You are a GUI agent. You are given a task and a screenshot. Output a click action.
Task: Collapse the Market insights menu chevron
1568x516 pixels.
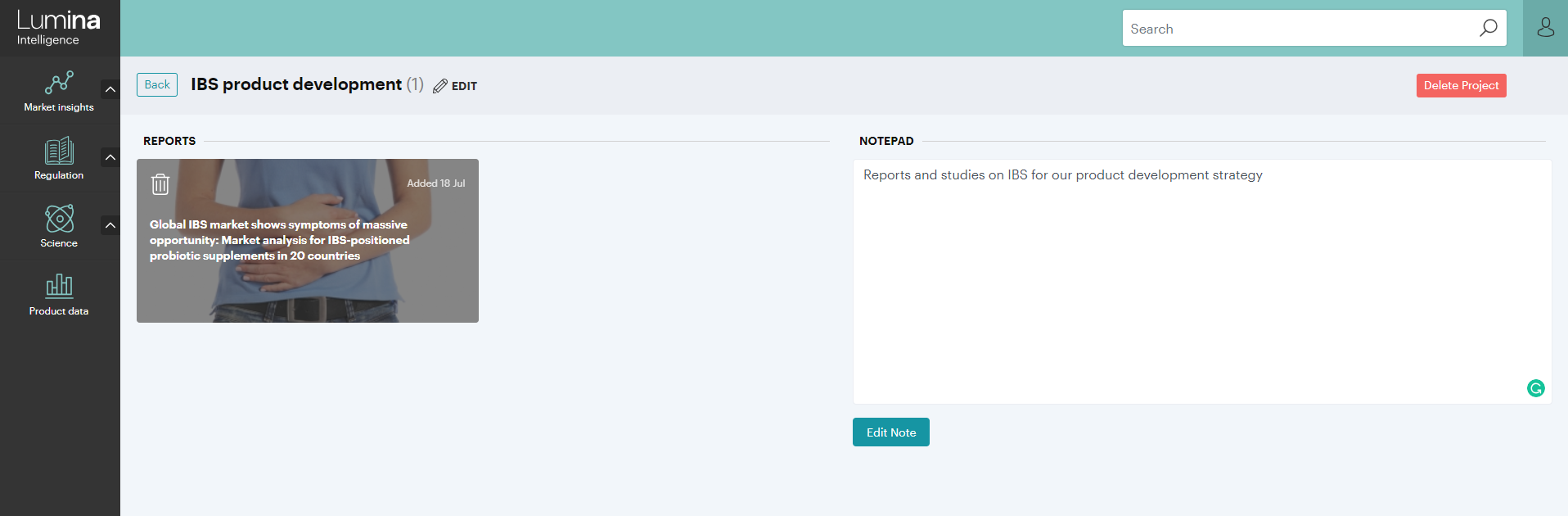click(x=110, y=89)
